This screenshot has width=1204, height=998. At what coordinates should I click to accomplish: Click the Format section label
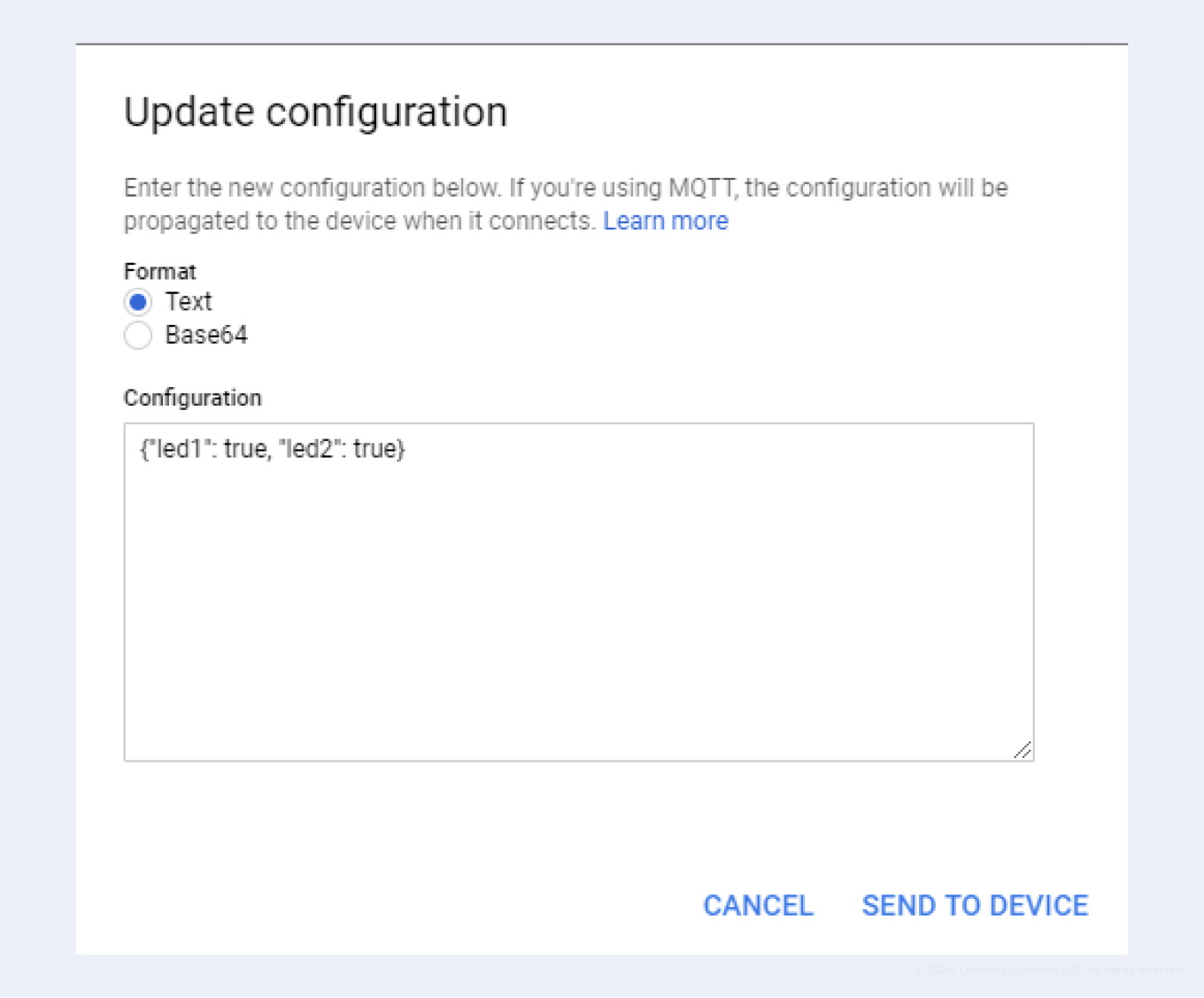click(x=159, y=271)
